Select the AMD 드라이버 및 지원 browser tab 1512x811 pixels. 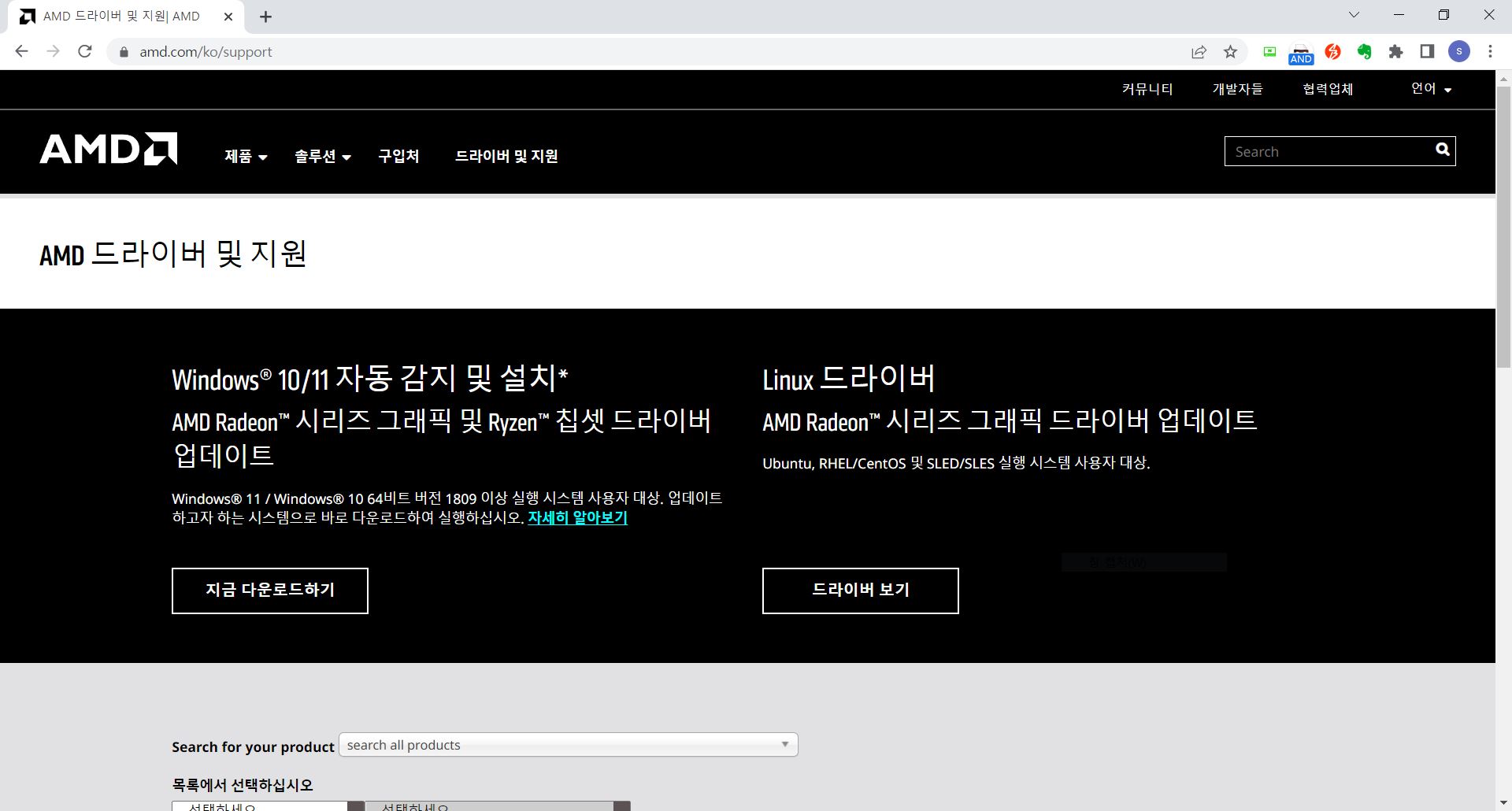(x=126, y=17)
